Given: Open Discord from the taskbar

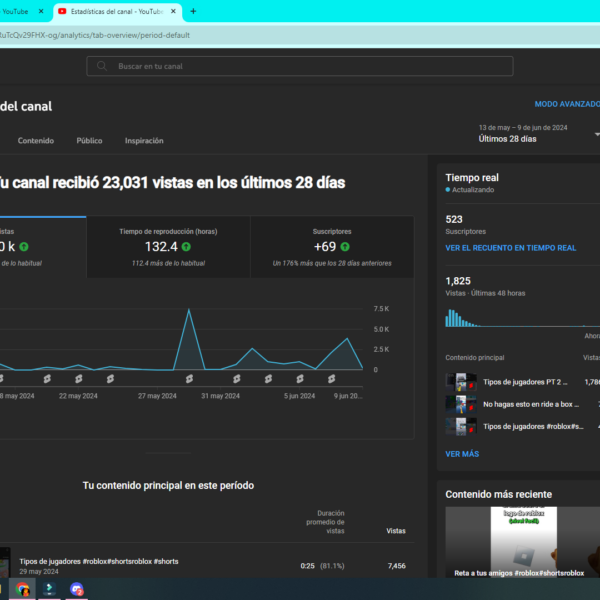Looking at the screenshot, I should pos(77,589).
